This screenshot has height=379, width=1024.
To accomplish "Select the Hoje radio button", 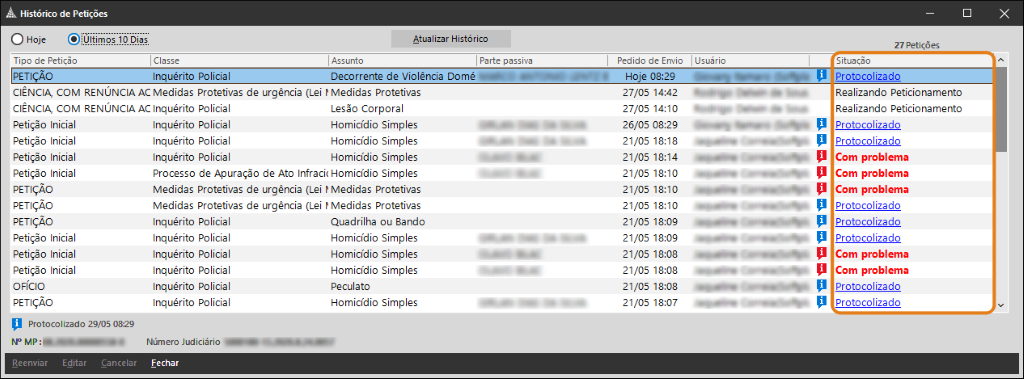I will (17, 39).
